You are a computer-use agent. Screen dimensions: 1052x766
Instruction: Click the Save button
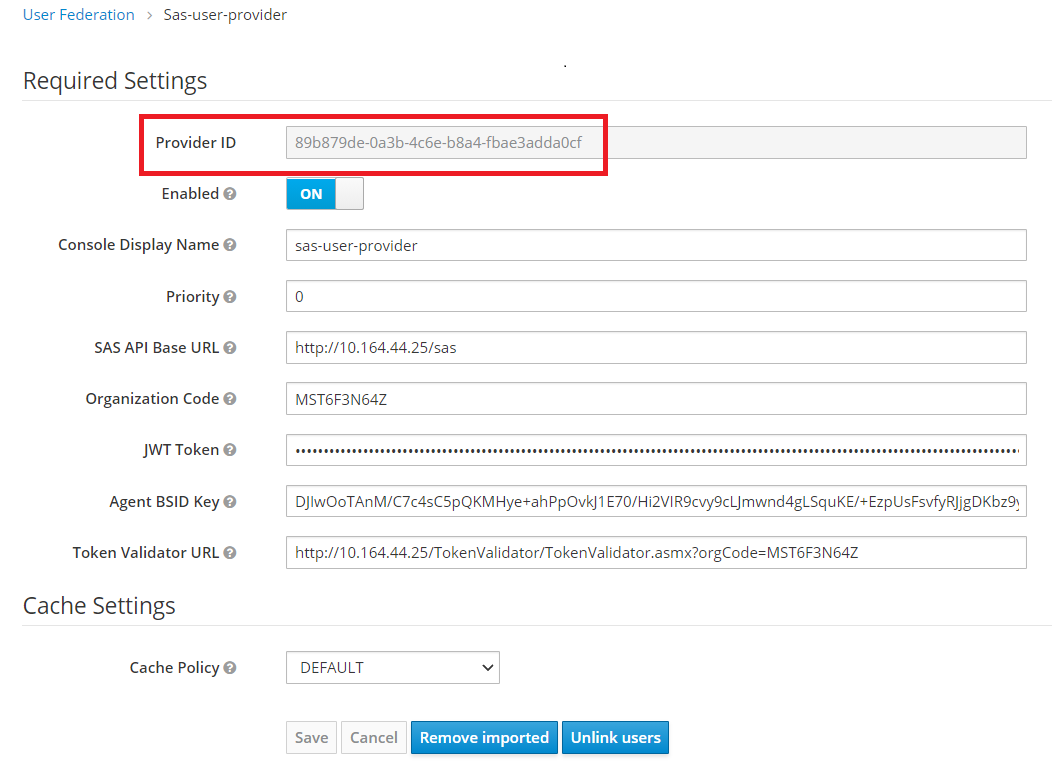point(311,738)
